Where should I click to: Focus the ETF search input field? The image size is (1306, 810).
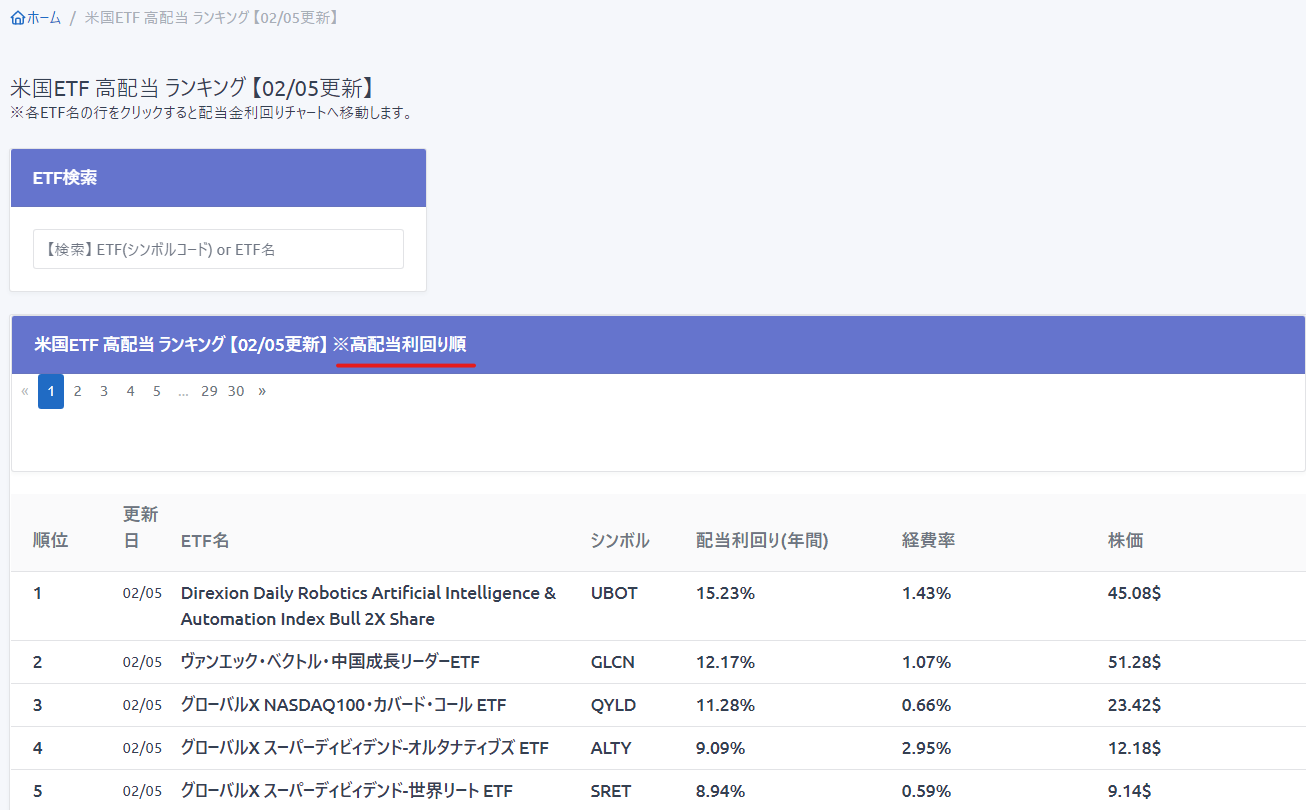point(218,249)
